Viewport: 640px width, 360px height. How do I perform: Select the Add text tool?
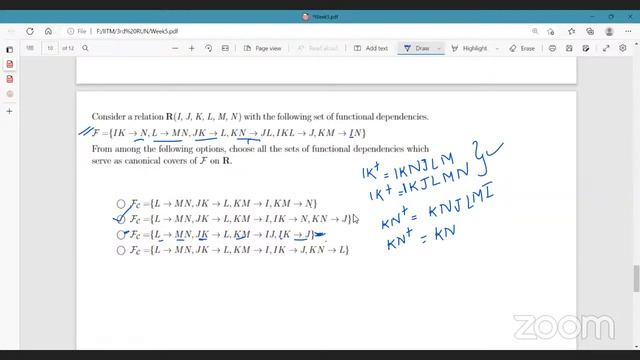(371, 48)
